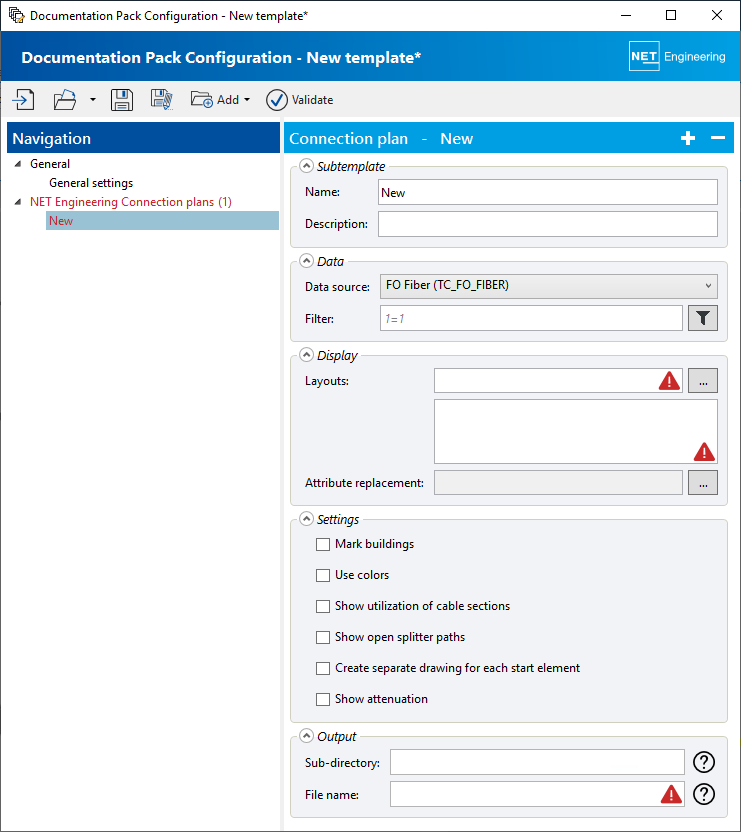
Task: Select the New item in navigation tree
Action: pyautogui.click(x=162, y=221)
